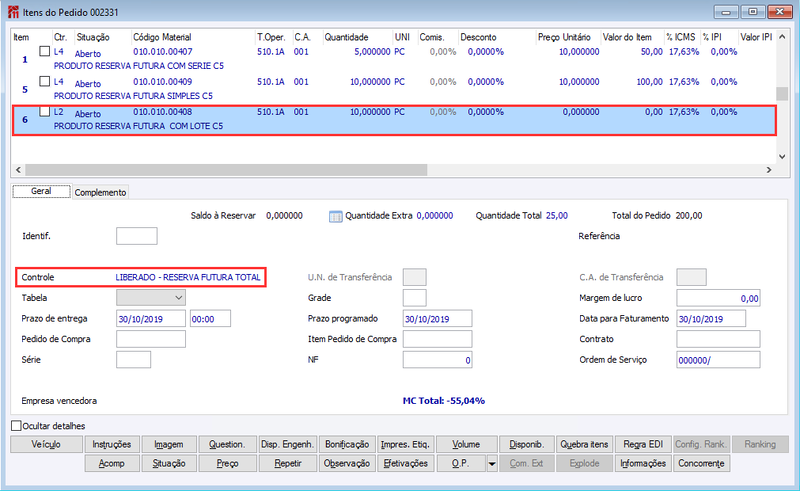Click the down arrow of list scrollbar

coord(782,157)
